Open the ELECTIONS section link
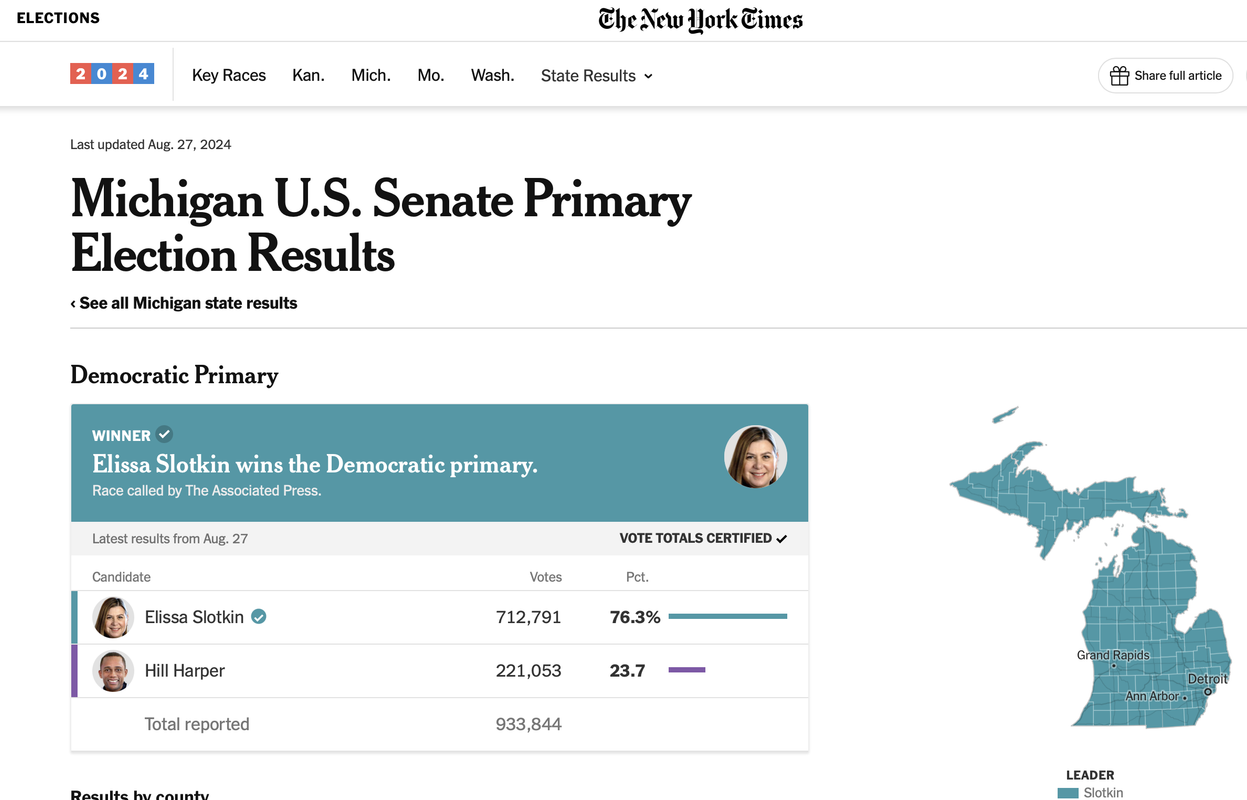 click(58, 18)
